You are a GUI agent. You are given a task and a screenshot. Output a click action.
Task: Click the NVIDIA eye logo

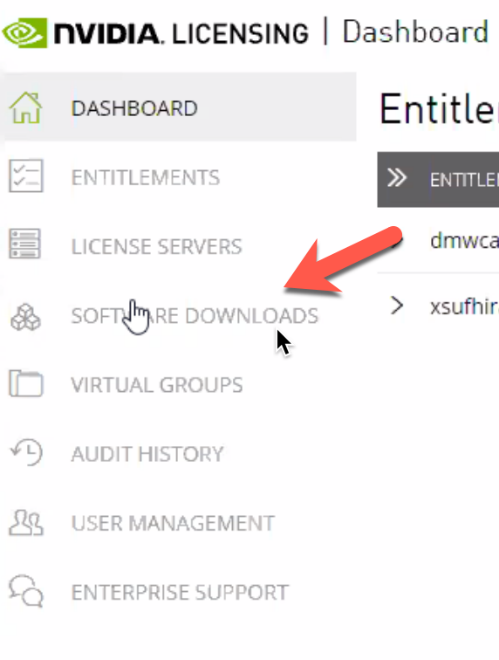tap(25, 33)
